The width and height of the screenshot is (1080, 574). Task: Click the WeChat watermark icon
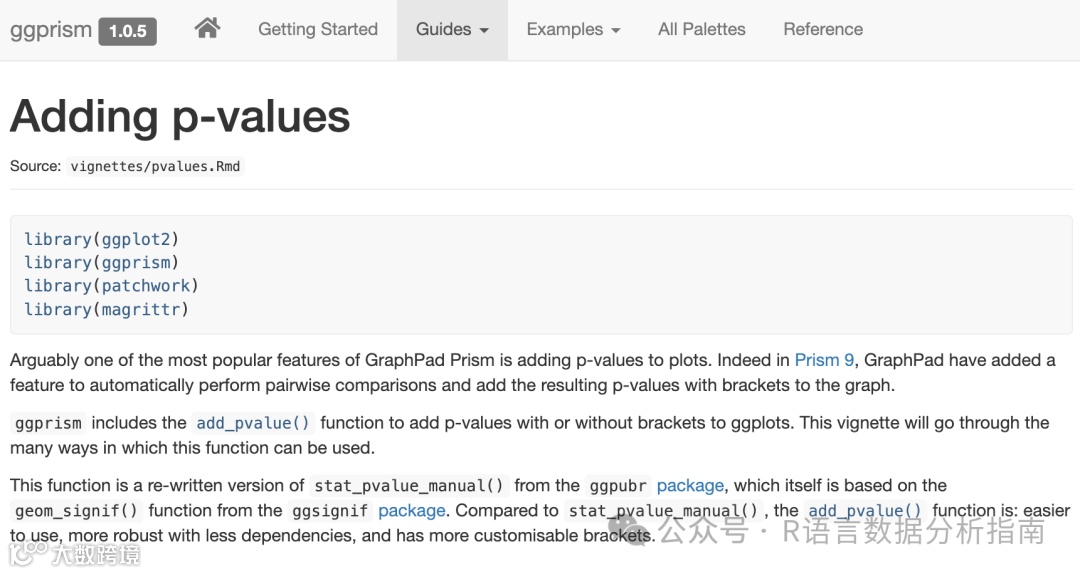(635, 529)
